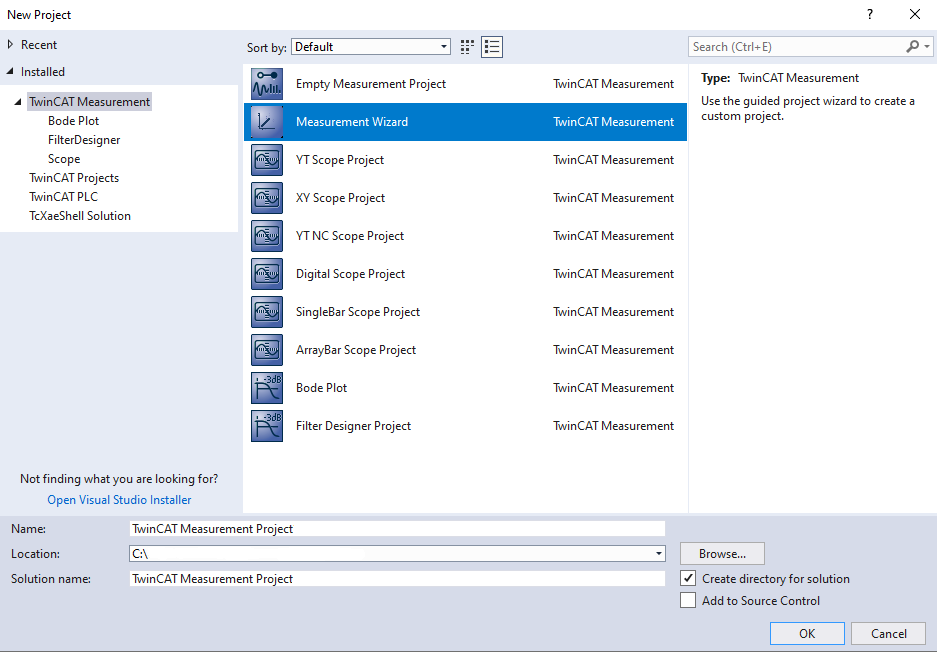
Task: Click the Empty Measurement Project icon
Action: (x=267, y=84)
